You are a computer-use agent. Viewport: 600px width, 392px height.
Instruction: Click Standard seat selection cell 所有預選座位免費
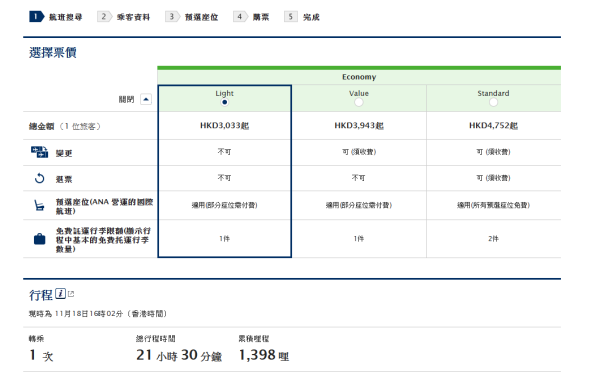[493, 205]
